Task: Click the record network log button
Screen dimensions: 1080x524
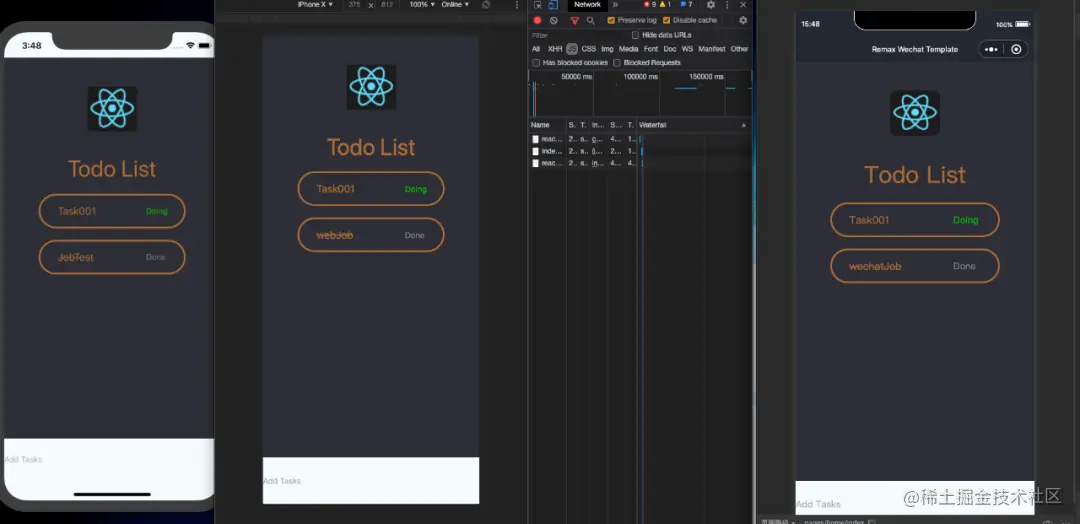Action: (537, 21)
